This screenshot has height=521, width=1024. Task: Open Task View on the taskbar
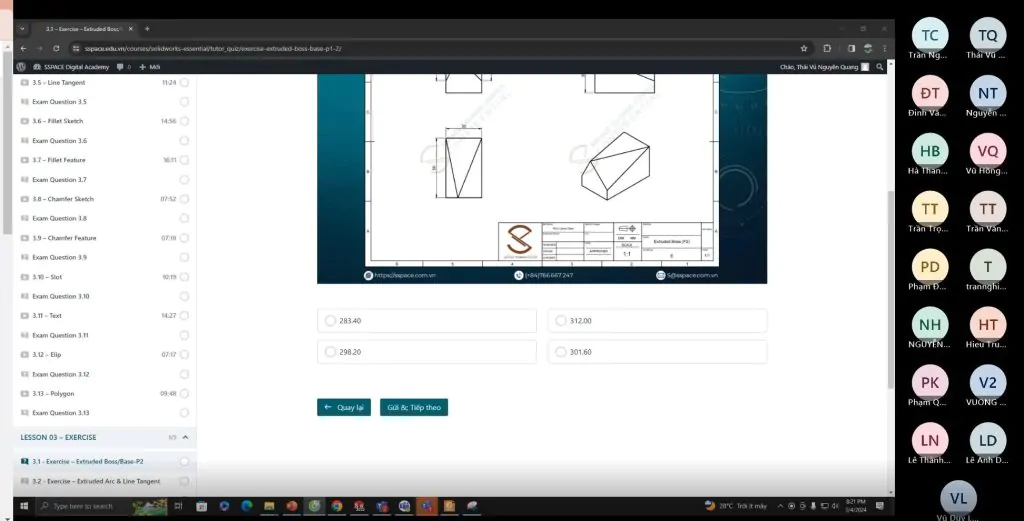click(178, 506)
